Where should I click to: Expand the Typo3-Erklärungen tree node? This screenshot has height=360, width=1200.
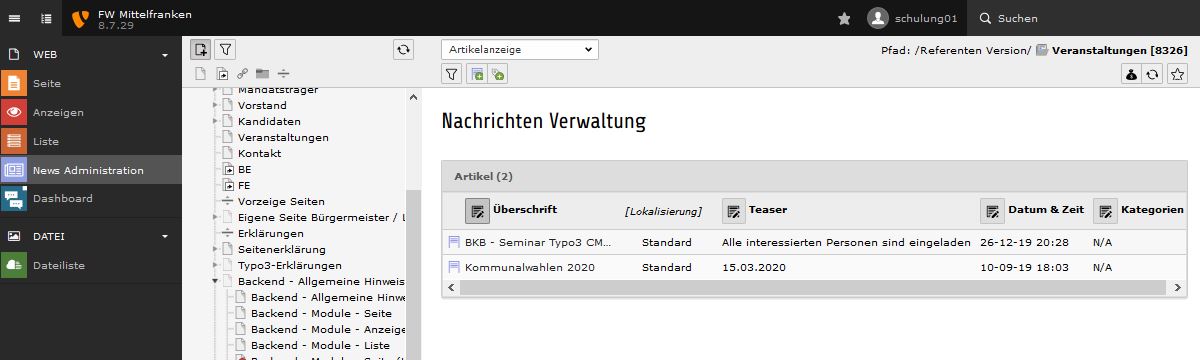pyautogui.click(x=215, y=265)
